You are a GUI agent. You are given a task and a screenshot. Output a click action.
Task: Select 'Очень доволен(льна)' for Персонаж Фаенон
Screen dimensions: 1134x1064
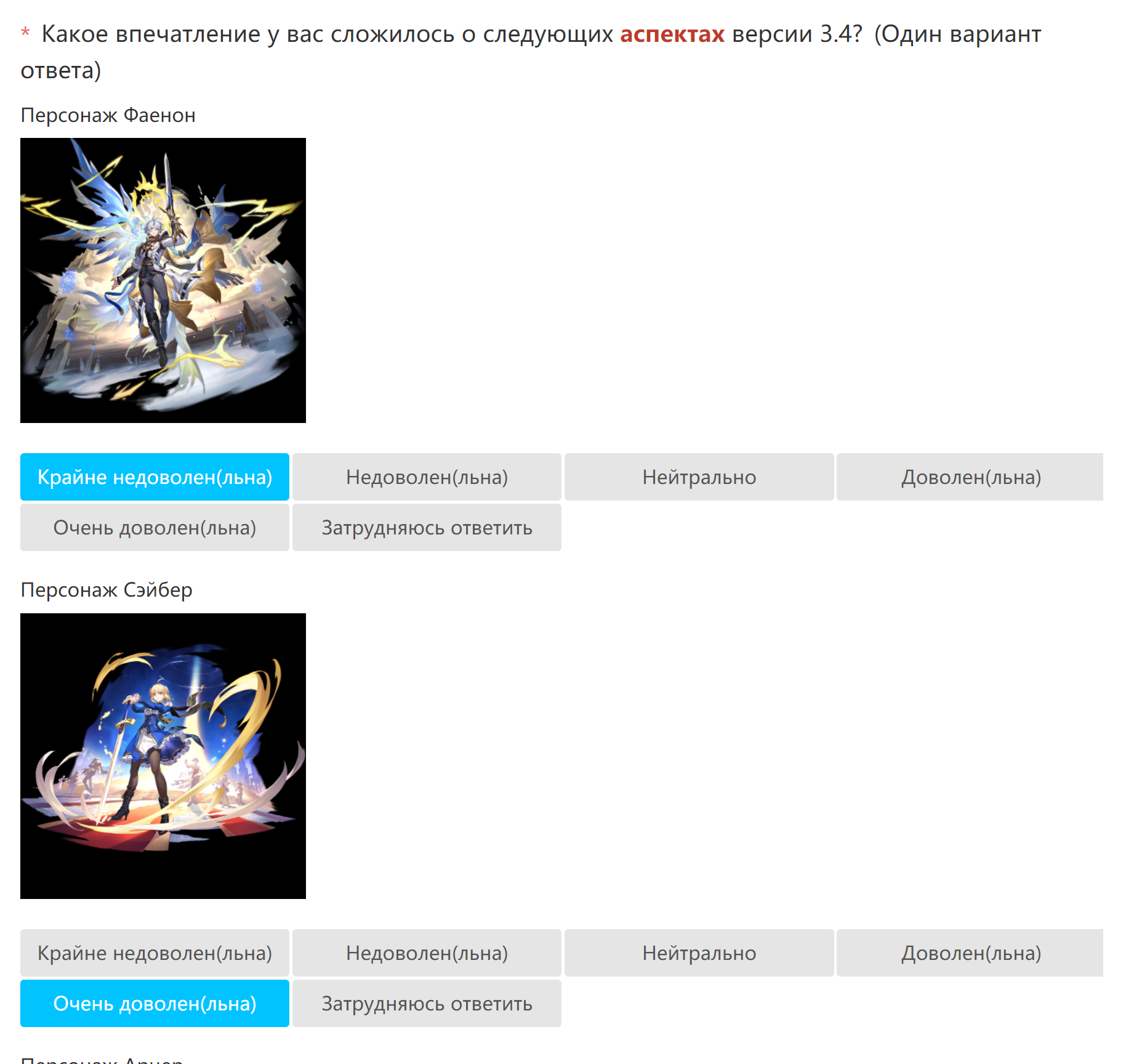155,528
